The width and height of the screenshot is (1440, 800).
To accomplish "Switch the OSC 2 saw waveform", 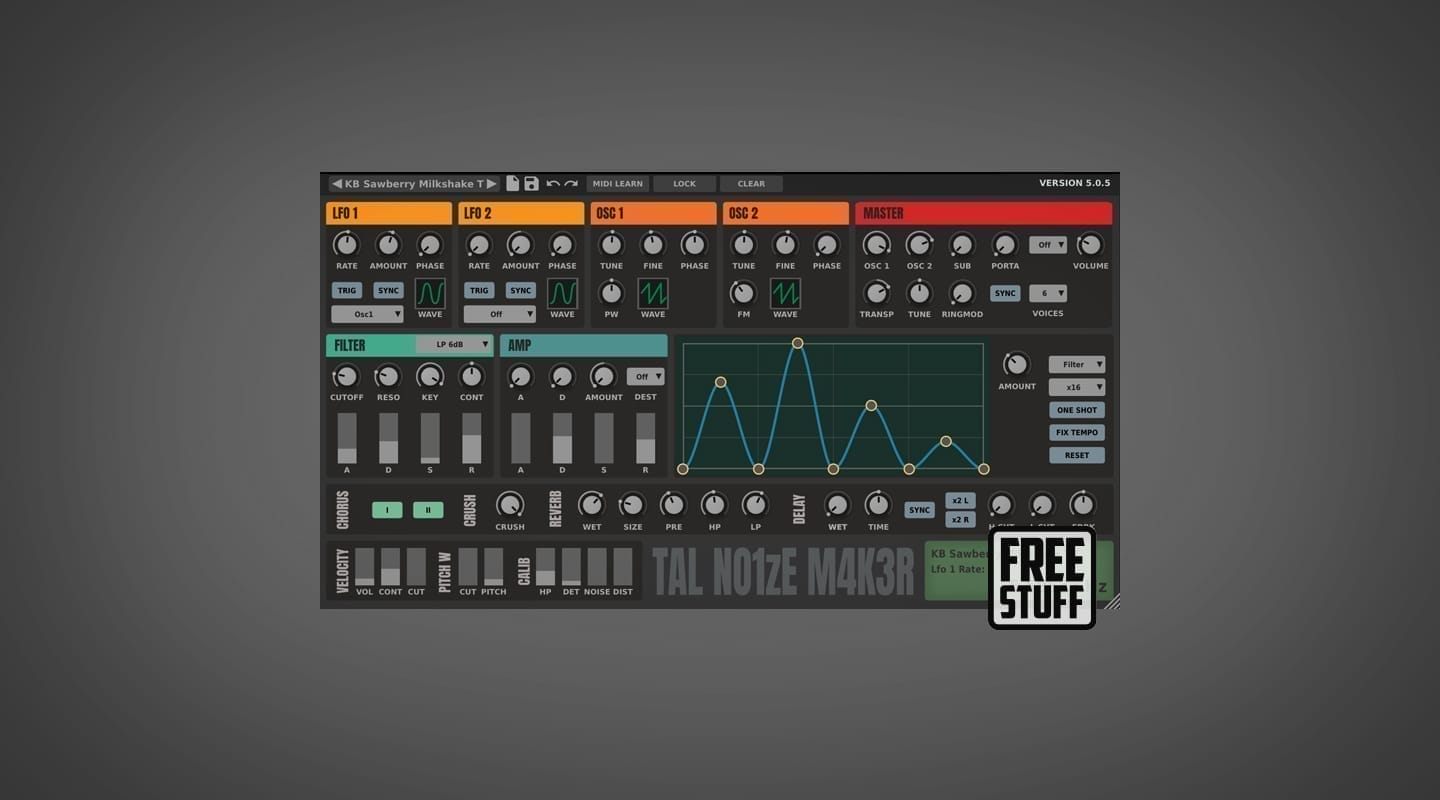I will (785, 294).
